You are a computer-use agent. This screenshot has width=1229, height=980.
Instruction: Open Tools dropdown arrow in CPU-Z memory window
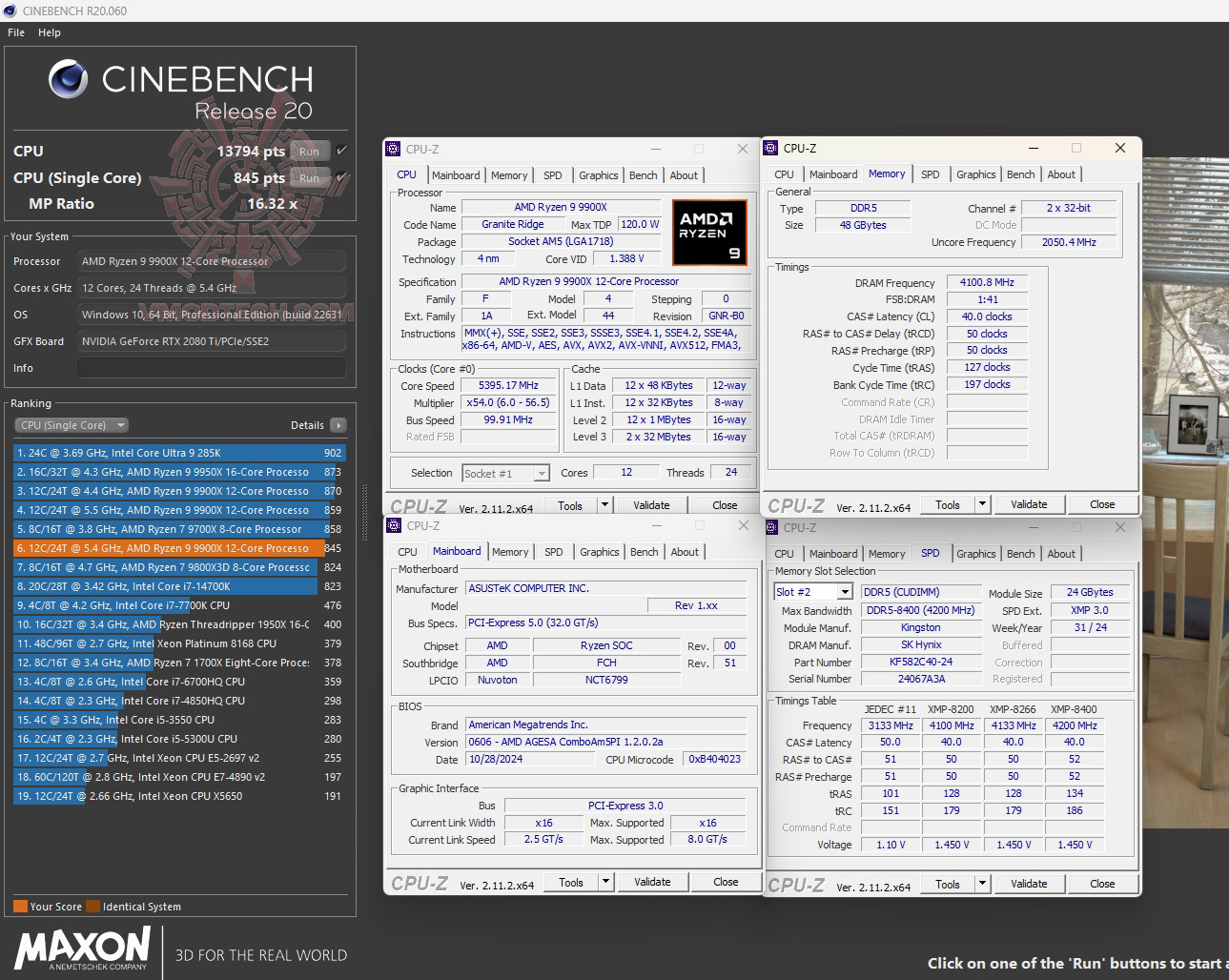point(982,504)
